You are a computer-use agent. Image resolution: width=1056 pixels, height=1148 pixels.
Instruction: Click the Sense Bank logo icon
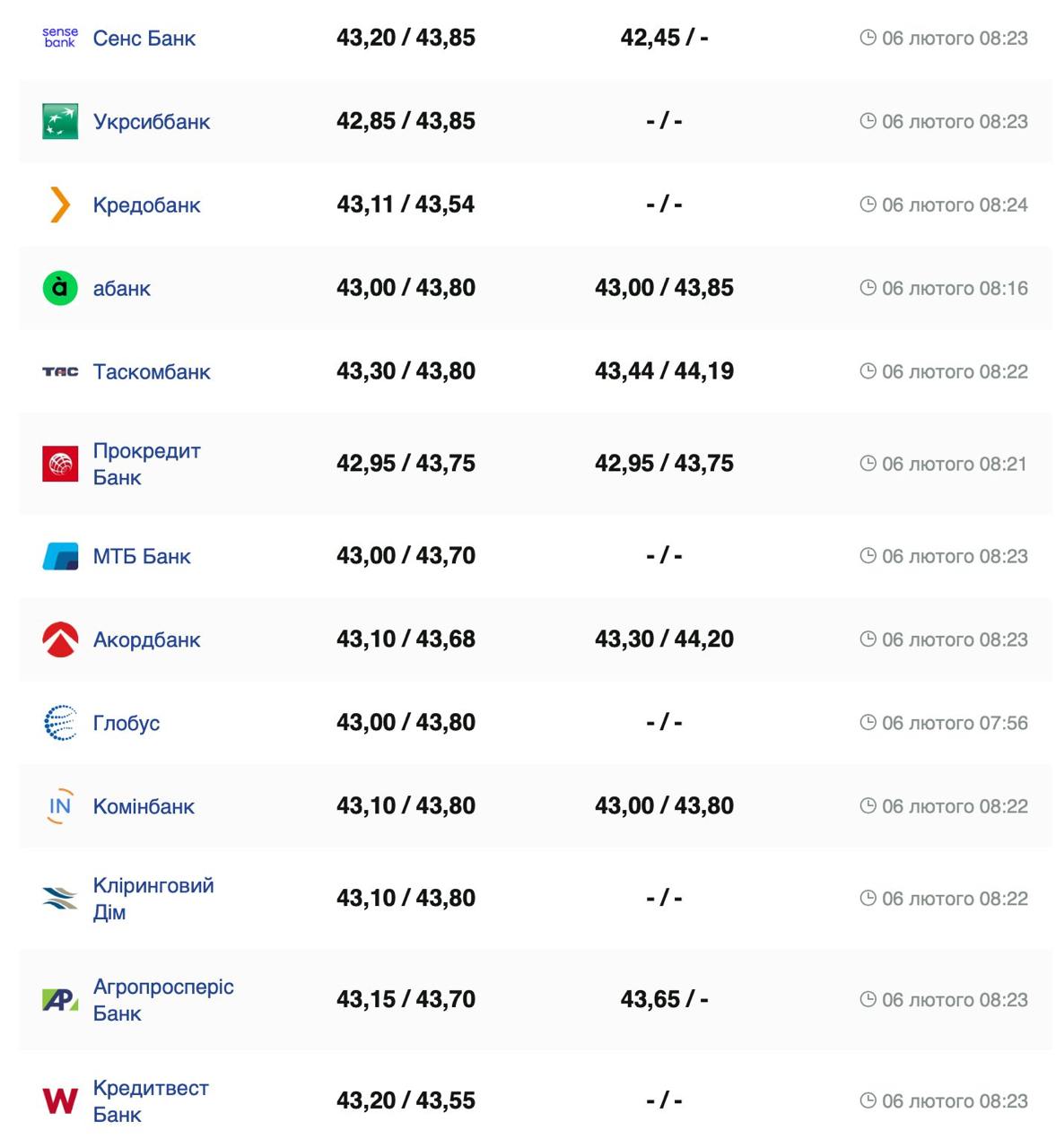[60, 38]
